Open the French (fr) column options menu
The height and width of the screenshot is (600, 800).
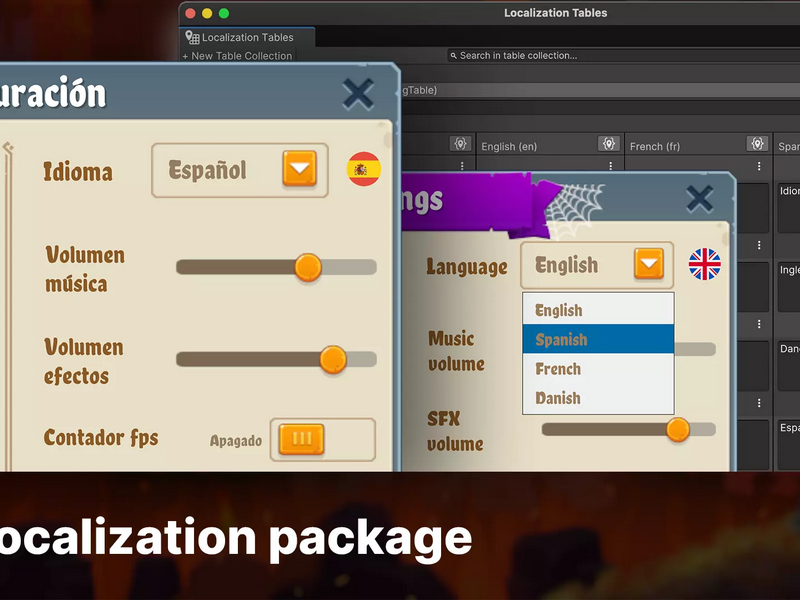pos(759,166)
